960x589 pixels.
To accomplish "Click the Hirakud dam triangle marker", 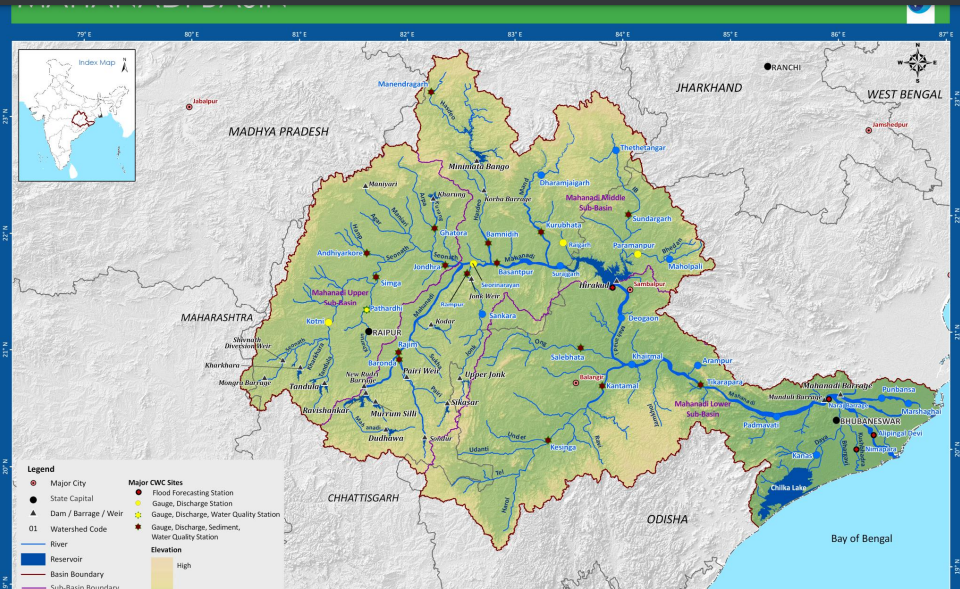I will (x=617, y=281).
